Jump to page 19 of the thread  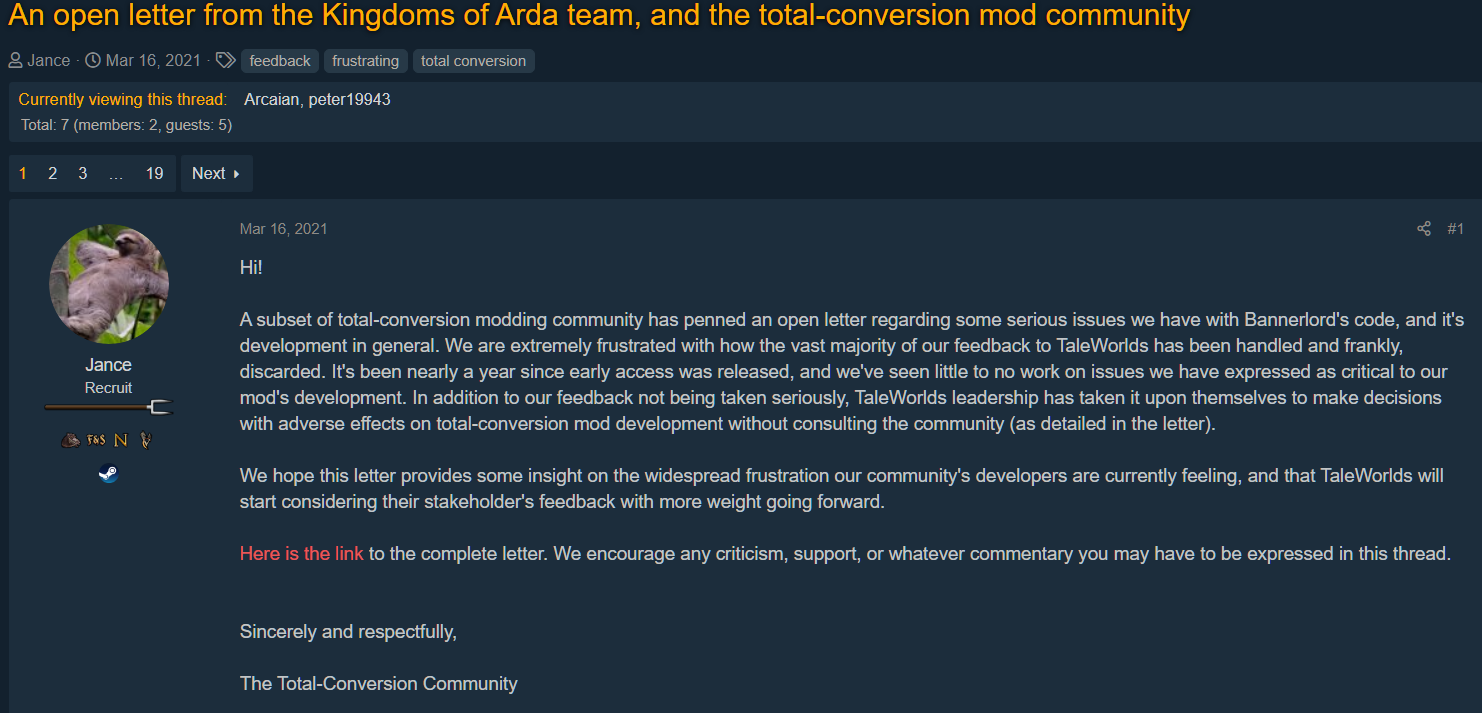154,173
